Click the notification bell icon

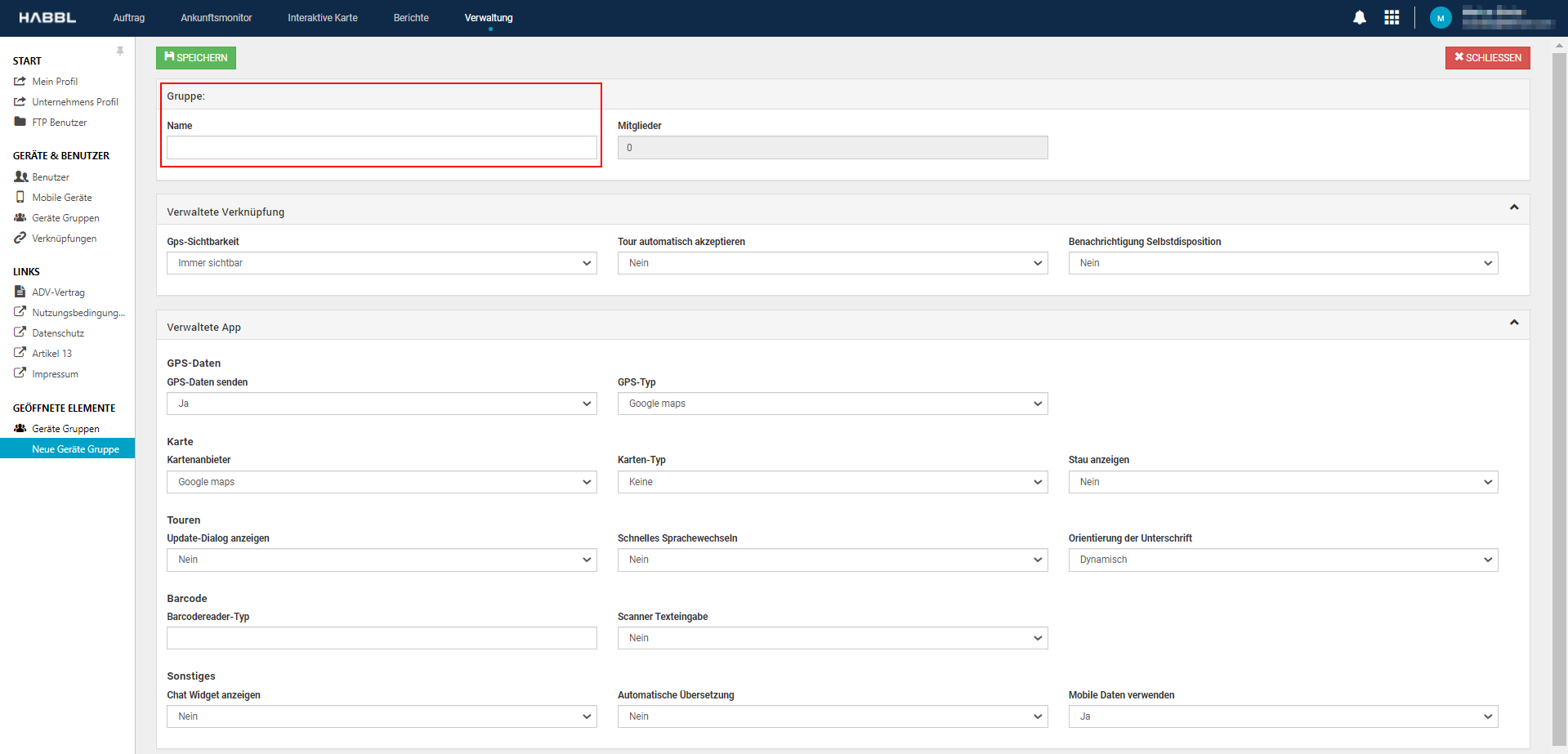coord(1359,18)
